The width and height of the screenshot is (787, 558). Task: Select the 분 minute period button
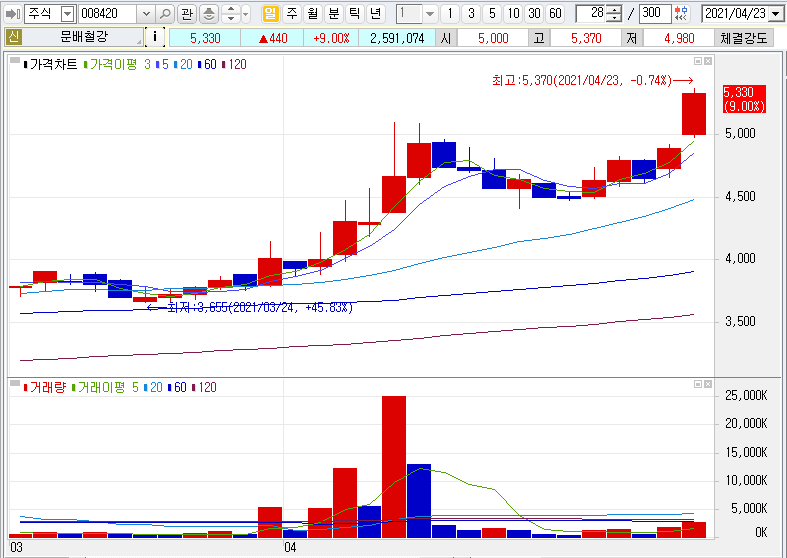[334, 14]
